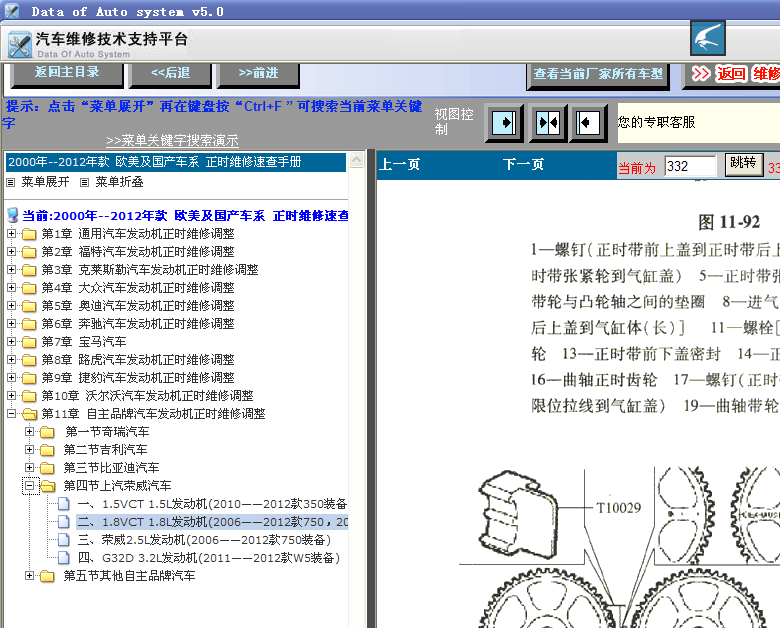Click the tree panel scroll-up arrow
The image size is (780, 628).
pyautogui.click(x=356, y=160)
